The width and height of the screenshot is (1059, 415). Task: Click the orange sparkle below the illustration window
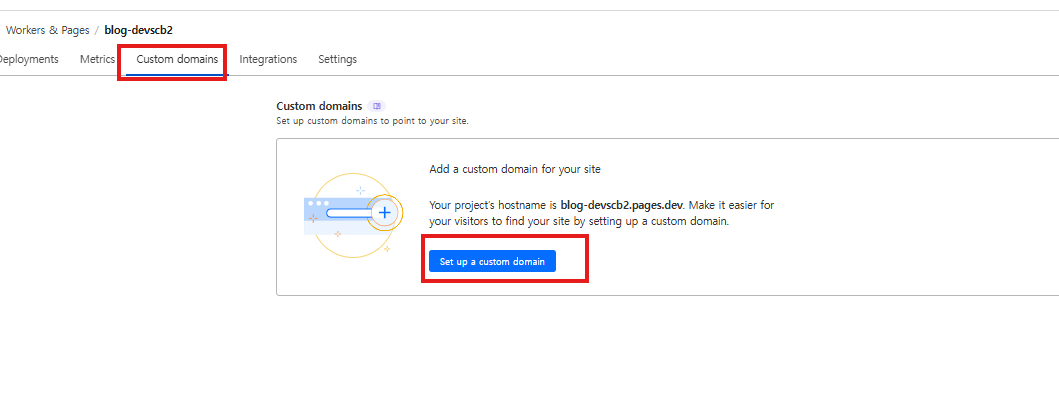(337, 234)
